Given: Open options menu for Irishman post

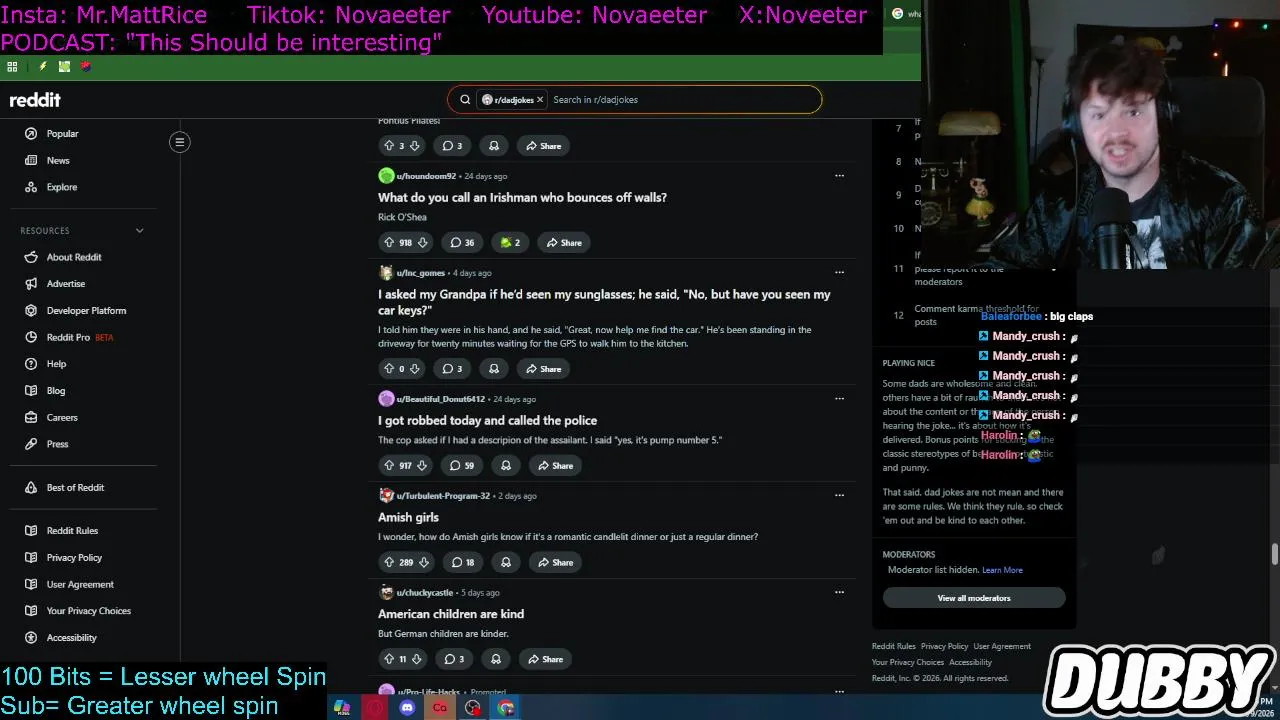Looking at the screenshot, I should pos(839,176).
